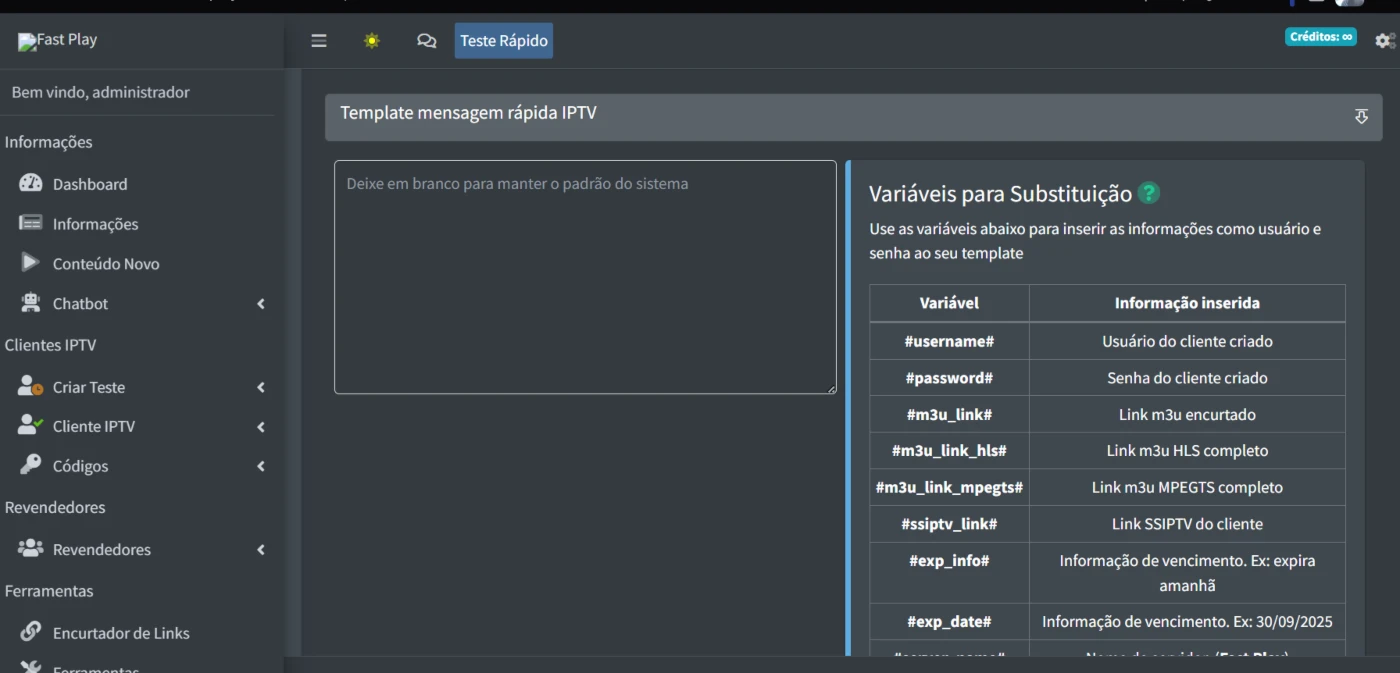The height and width of the screenshot is (673, 1400).
Task: Click the template message text area
Action: [x=585, y=277]
